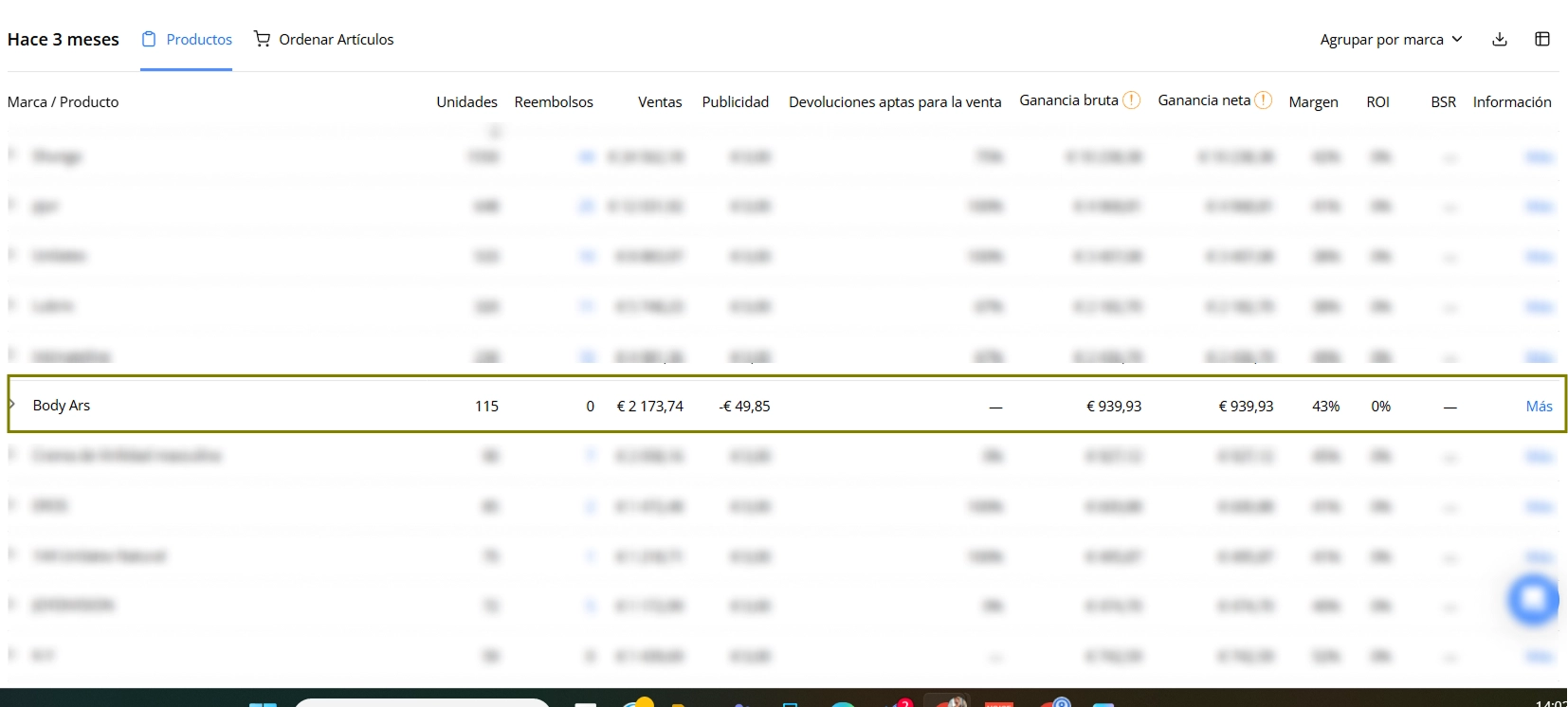This screenshot has height=707, width=1568.
Task: Sort by the Unidades column header
Action: tap(466, 101)
